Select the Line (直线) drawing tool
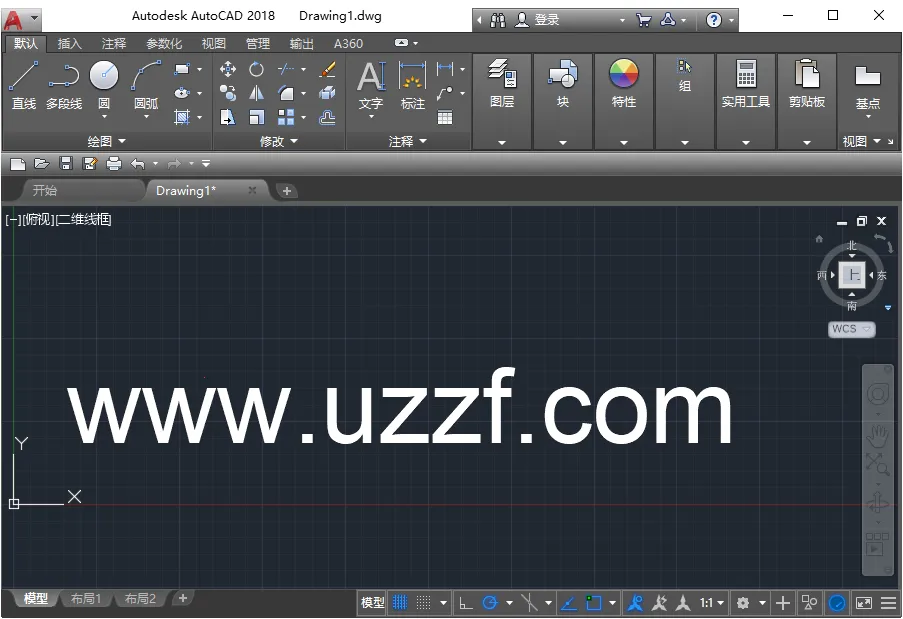 [x=24, y=83]
